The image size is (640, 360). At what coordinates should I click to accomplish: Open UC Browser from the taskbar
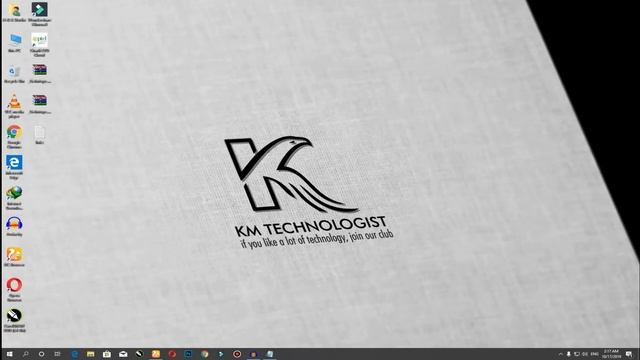point(156,354)
